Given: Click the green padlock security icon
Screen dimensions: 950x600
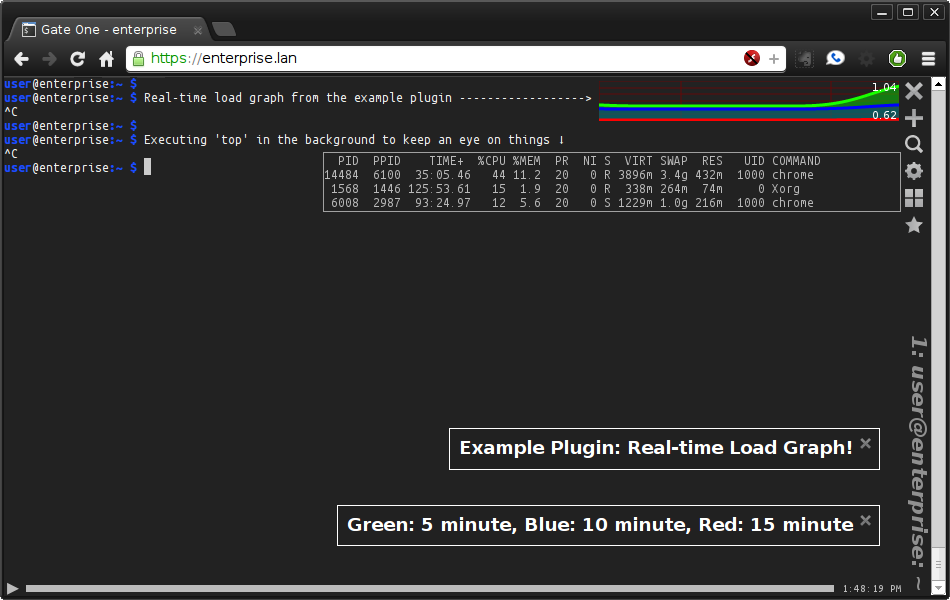Looking at the screenshot, I should (138, 58).
